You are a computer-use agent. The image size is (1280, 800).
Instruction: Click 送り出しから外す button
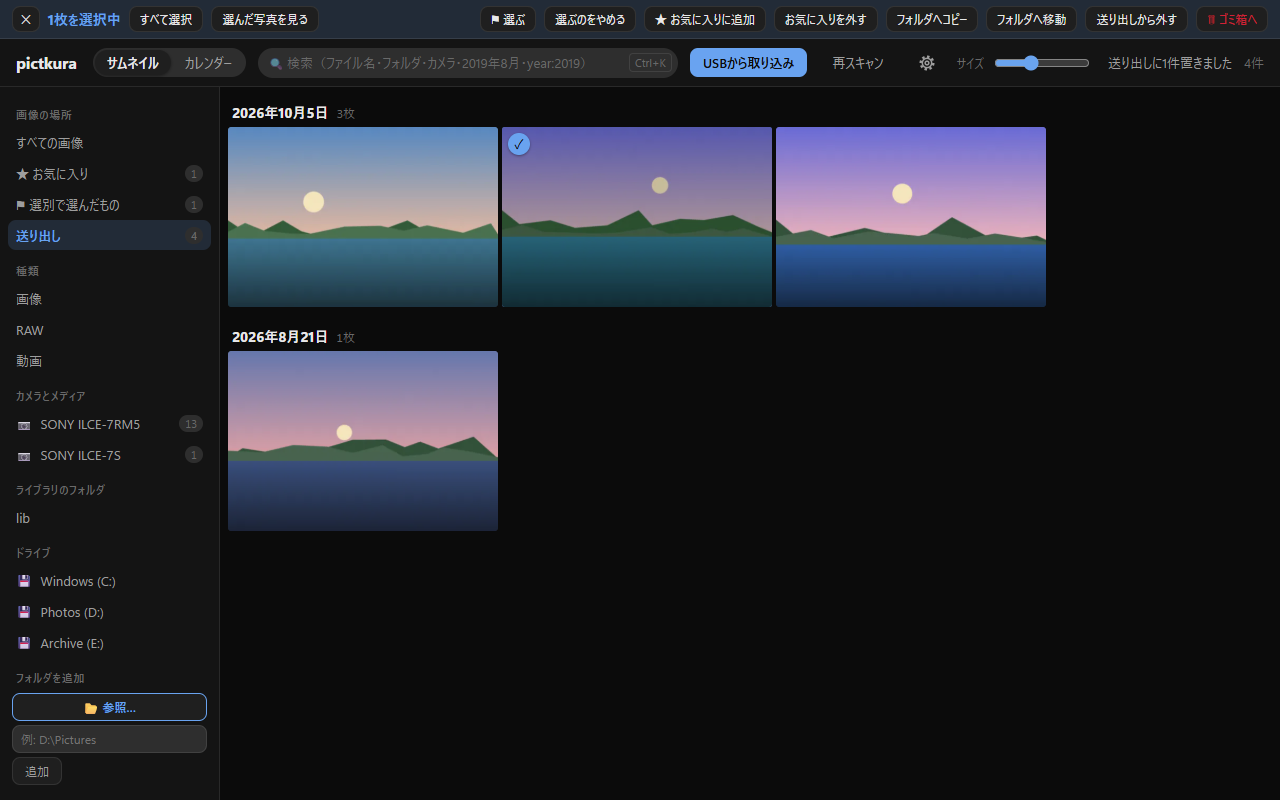[1137, 19]
